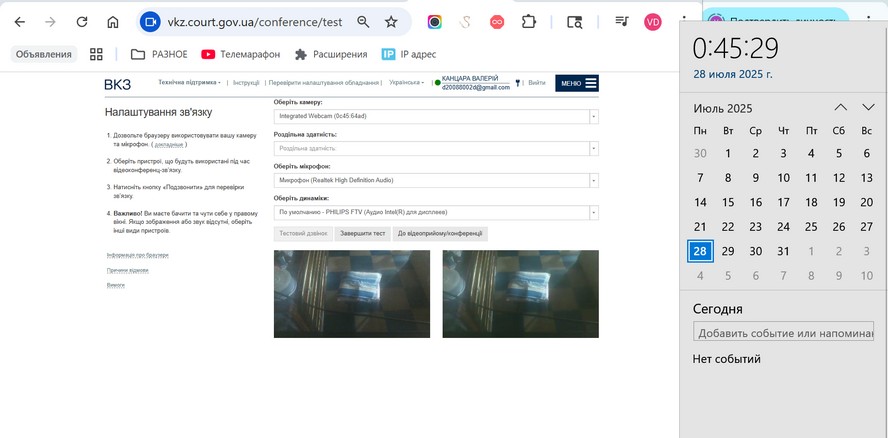Screen dimensions: 888x438
Task: Open the Расширения bookmark
Action: (331, 54)
